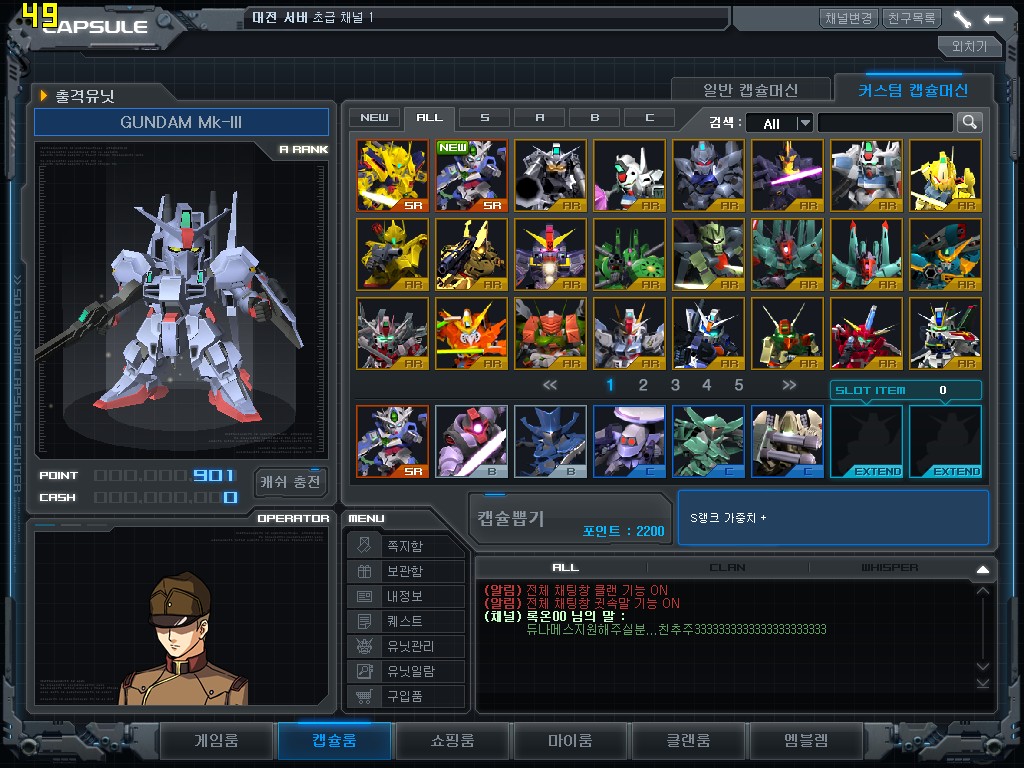1024x768 pixels.
Task: Open 쪽지함 message box from the menu
Action: pyautogui.click(x=406, y=546)
